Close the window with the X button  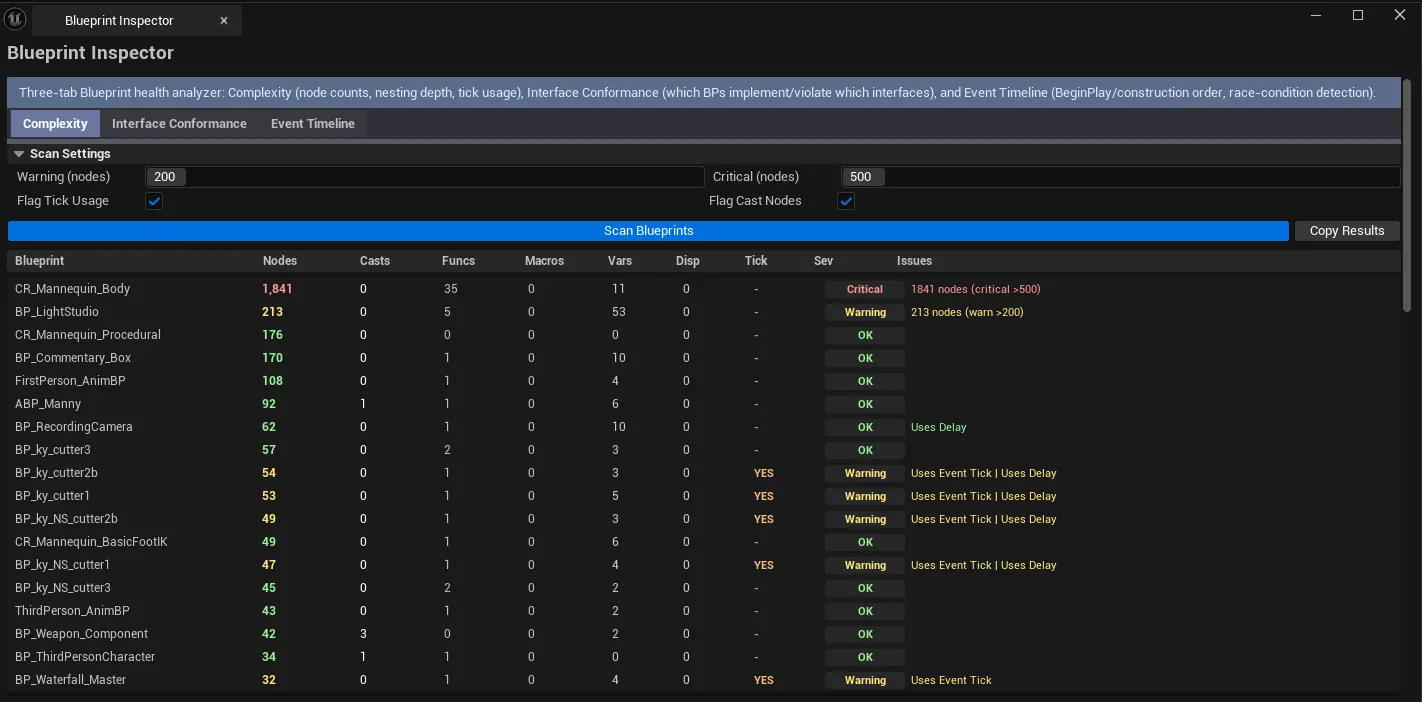click(1401, 15)
